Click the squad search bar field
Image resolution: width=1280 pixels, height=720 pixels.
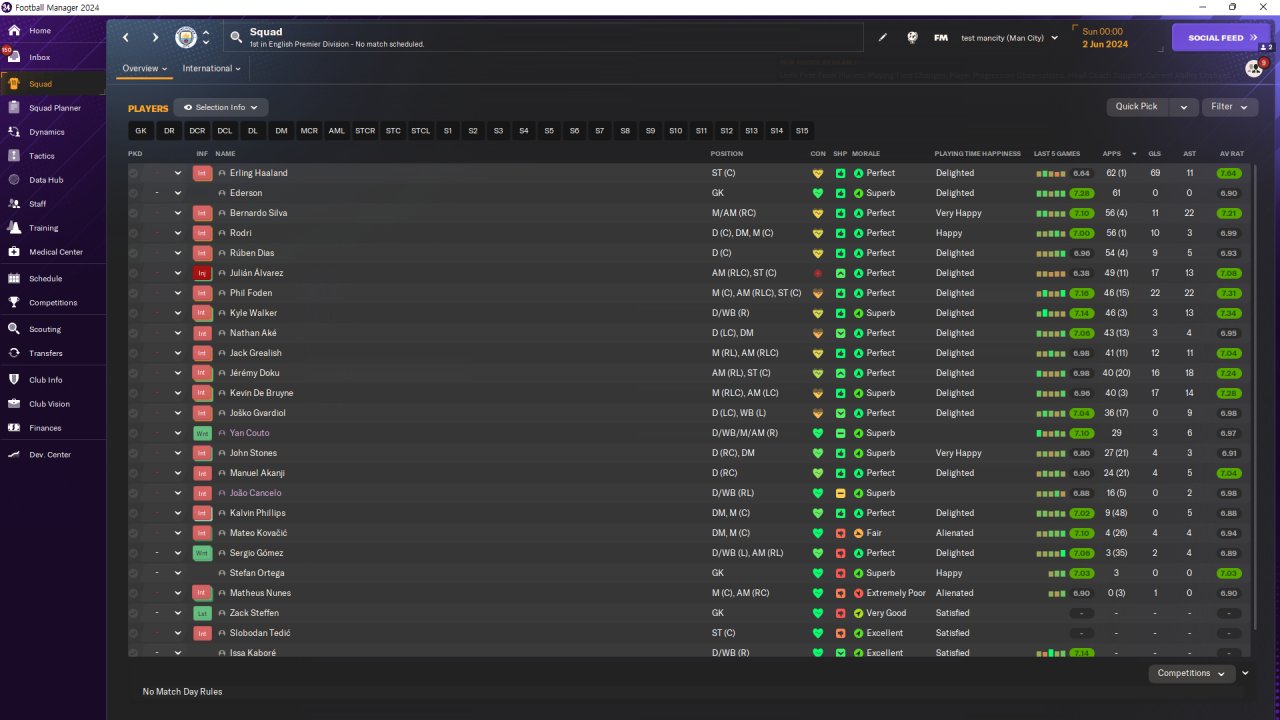tap(544, 38)
